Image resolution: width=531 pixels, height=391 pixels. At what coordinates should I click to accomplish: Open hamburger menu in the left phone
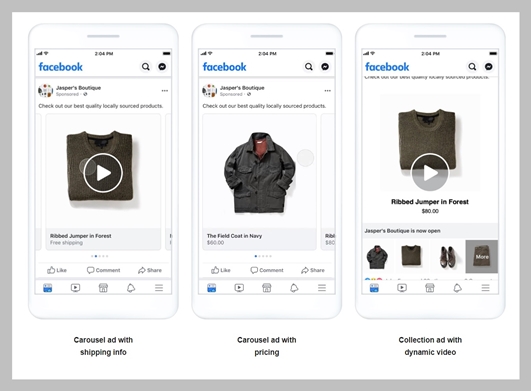pos(159,288)
